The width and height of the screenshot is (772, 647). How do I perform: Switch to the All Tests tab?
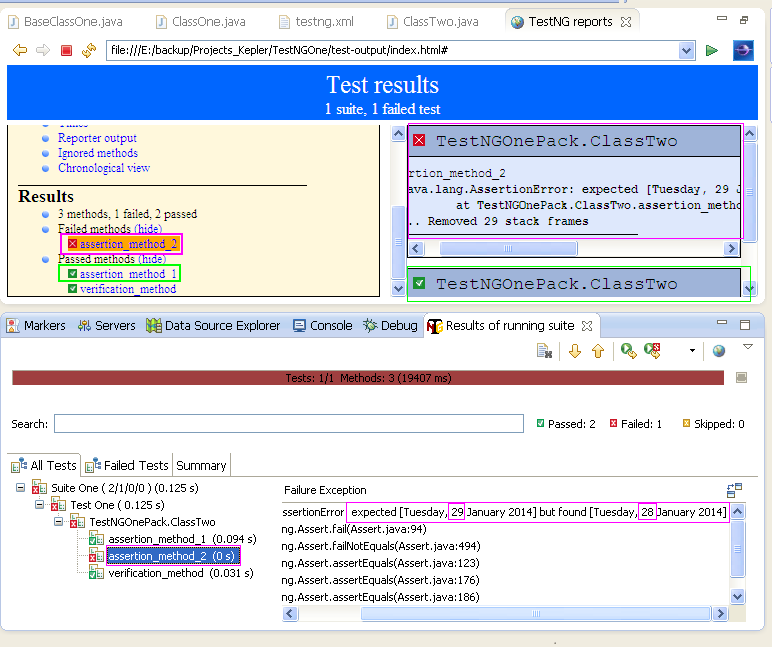44,465
